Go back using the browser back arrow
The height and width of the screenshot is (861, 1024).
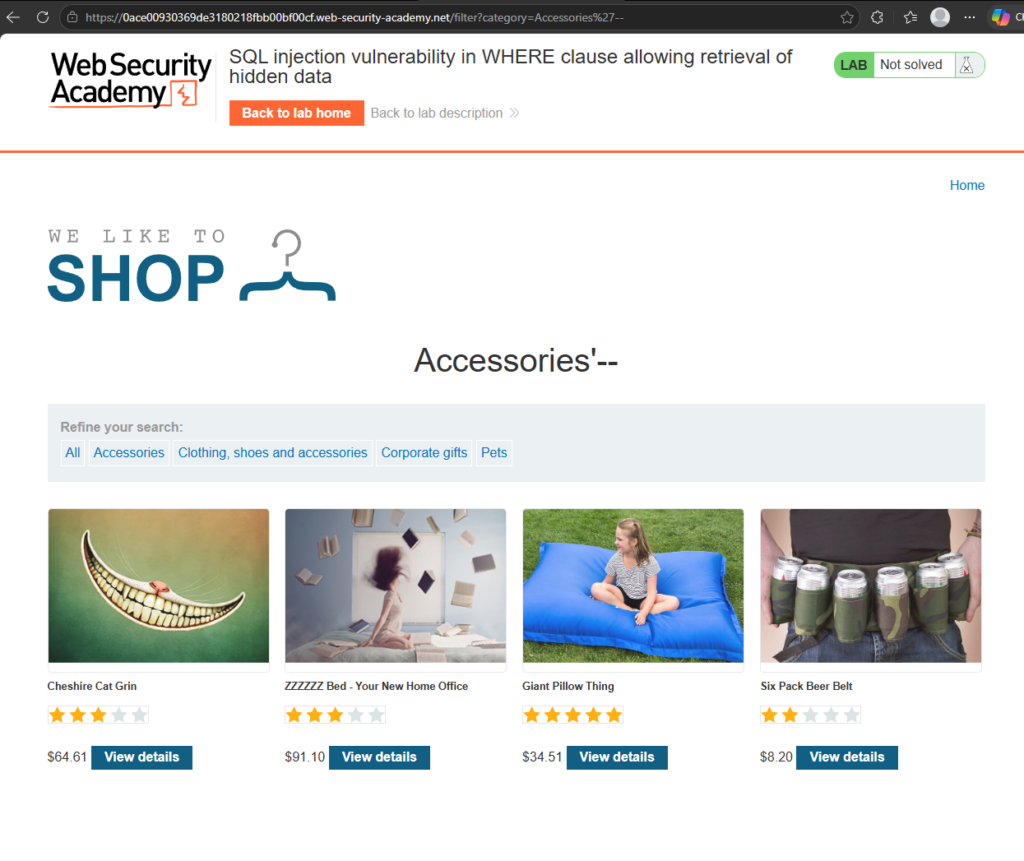(13, 17)
